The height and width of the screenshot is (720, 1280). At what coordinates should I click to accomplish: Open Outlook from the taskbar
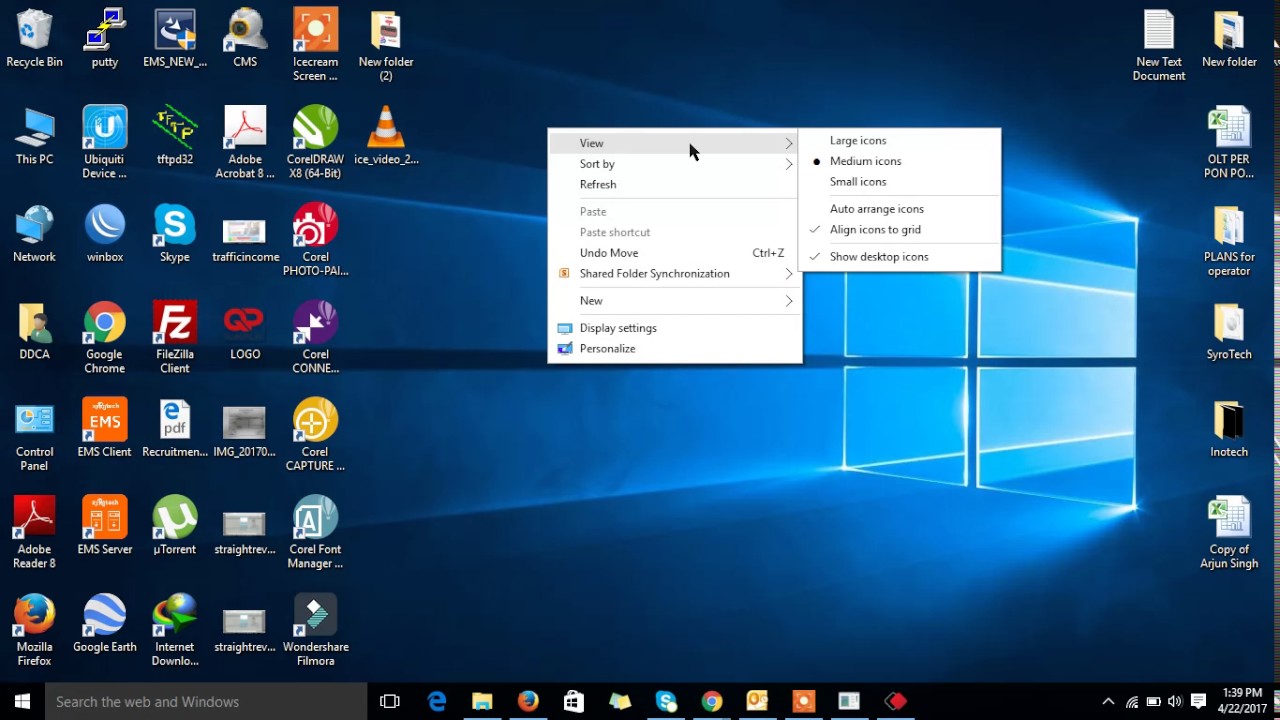pos(757,702)
